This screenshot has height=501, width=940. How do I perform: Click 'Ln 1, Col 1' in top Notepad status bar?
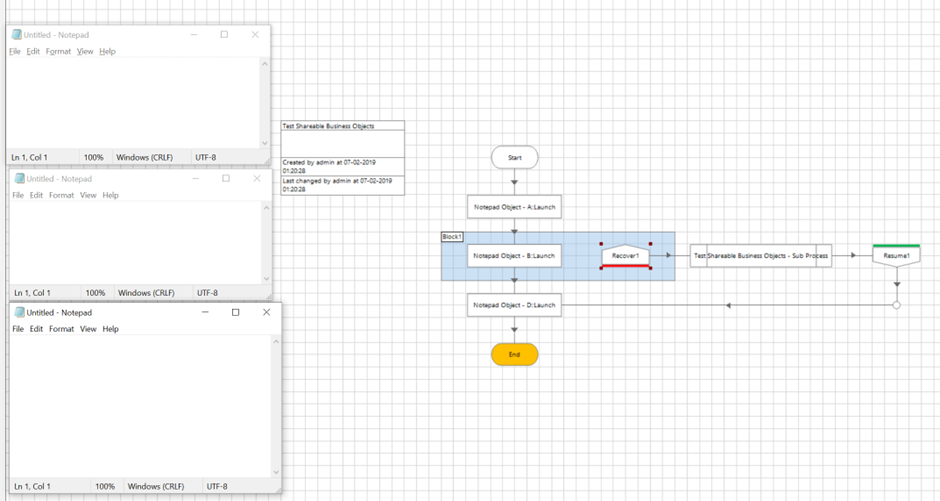click(29, 158)
